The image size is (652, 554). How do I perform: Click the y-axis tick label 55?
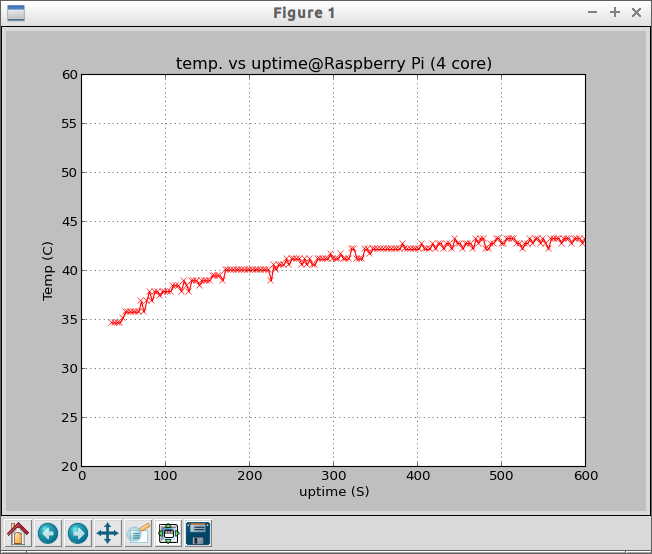[69, 124]
